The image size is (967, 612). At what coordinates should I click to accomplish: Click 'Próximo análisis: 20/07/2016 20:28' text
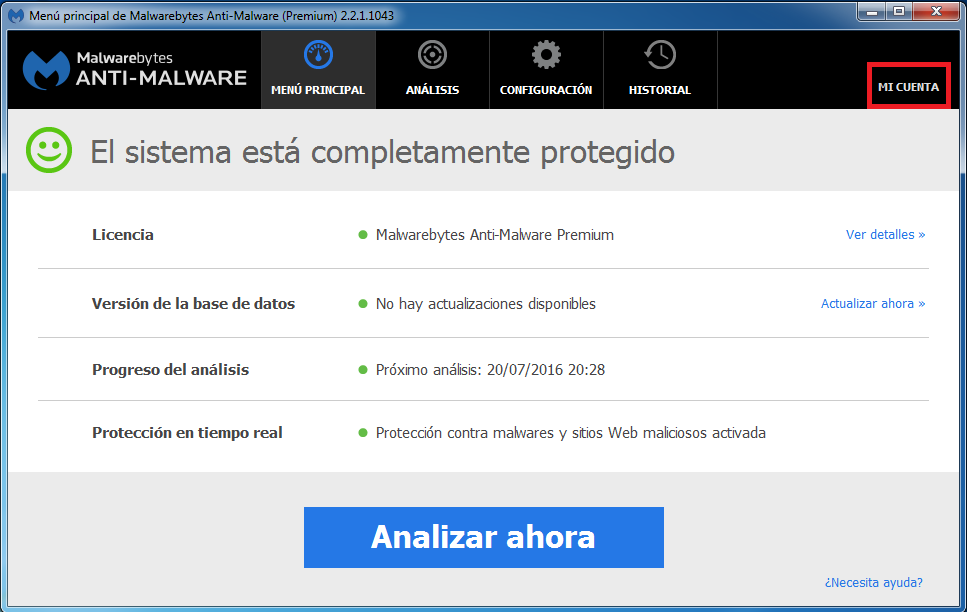[x=490, y=370]
